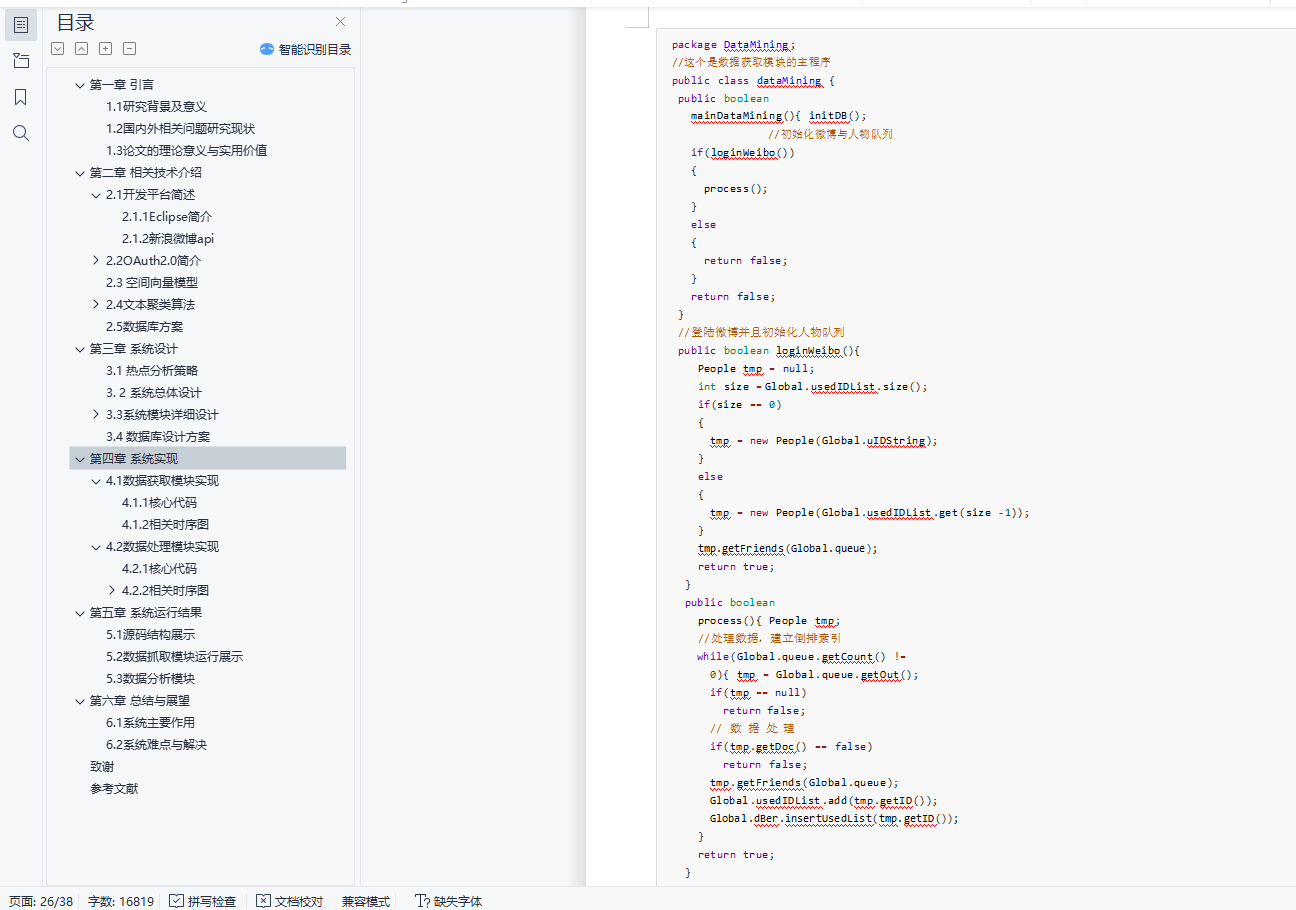The height and width of the screenshot is (910, 1296).
Task: Select the 2.1.2新浪微博api entry
Action: click(x=168, y=239)
